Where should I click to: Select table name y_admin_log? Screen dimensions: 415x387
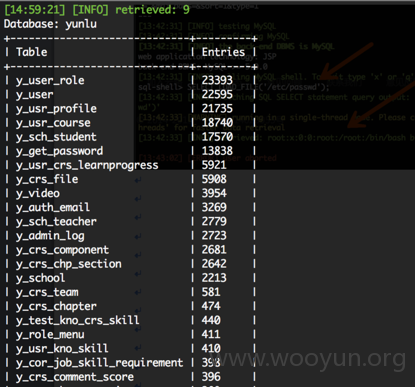pos(50,236)
